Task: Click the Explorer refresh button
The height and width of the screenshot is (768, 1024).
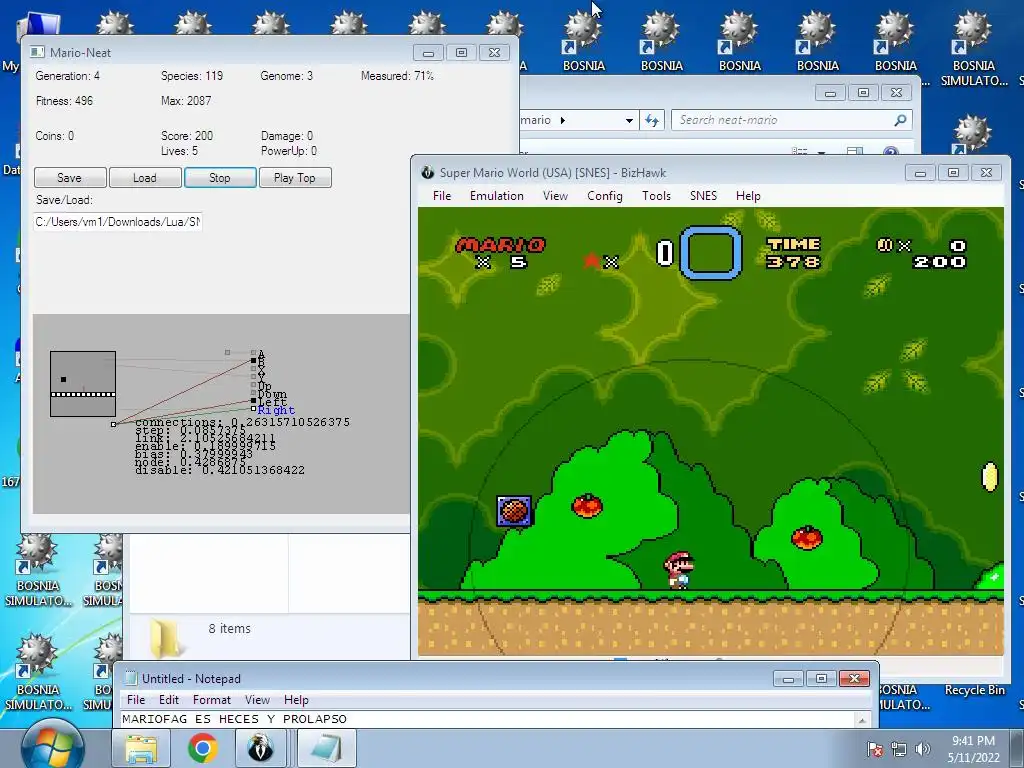Action: point(651,120)
